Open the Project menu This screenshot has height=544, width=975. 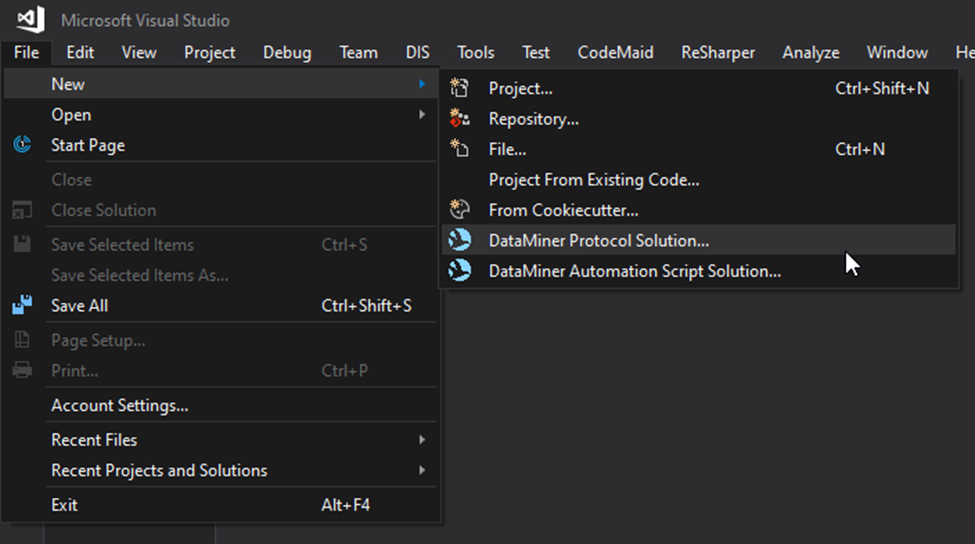210,52
